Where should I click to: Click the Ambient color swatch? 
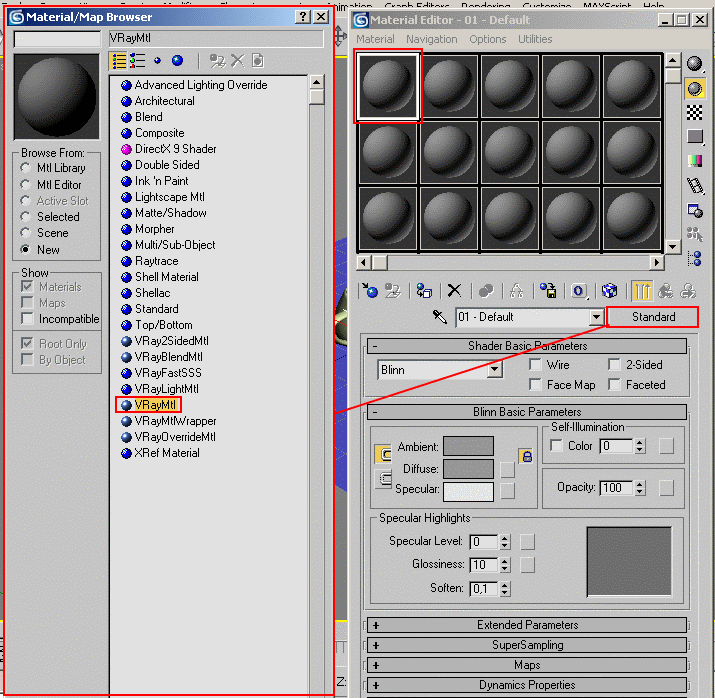click(468, 446)
